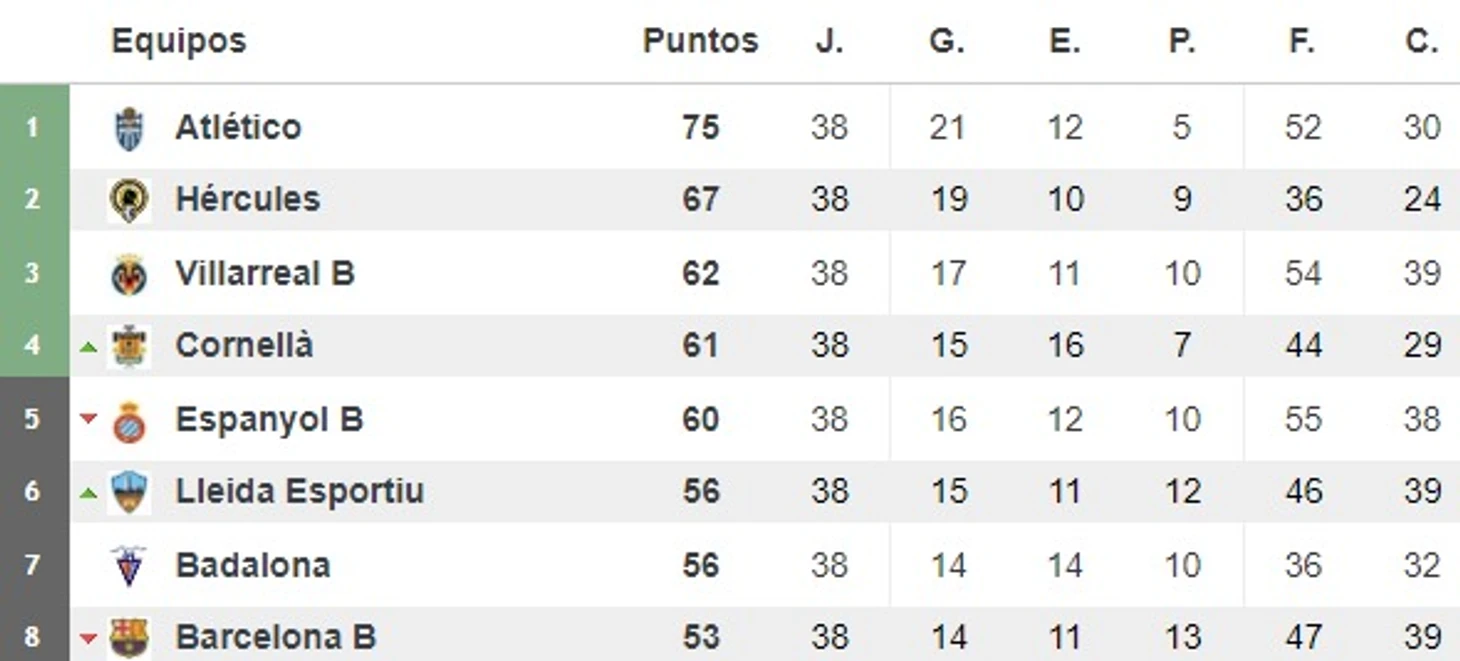Open the Hércules team link
This screenshot has height=661, width=1460.
coord(248,199)
